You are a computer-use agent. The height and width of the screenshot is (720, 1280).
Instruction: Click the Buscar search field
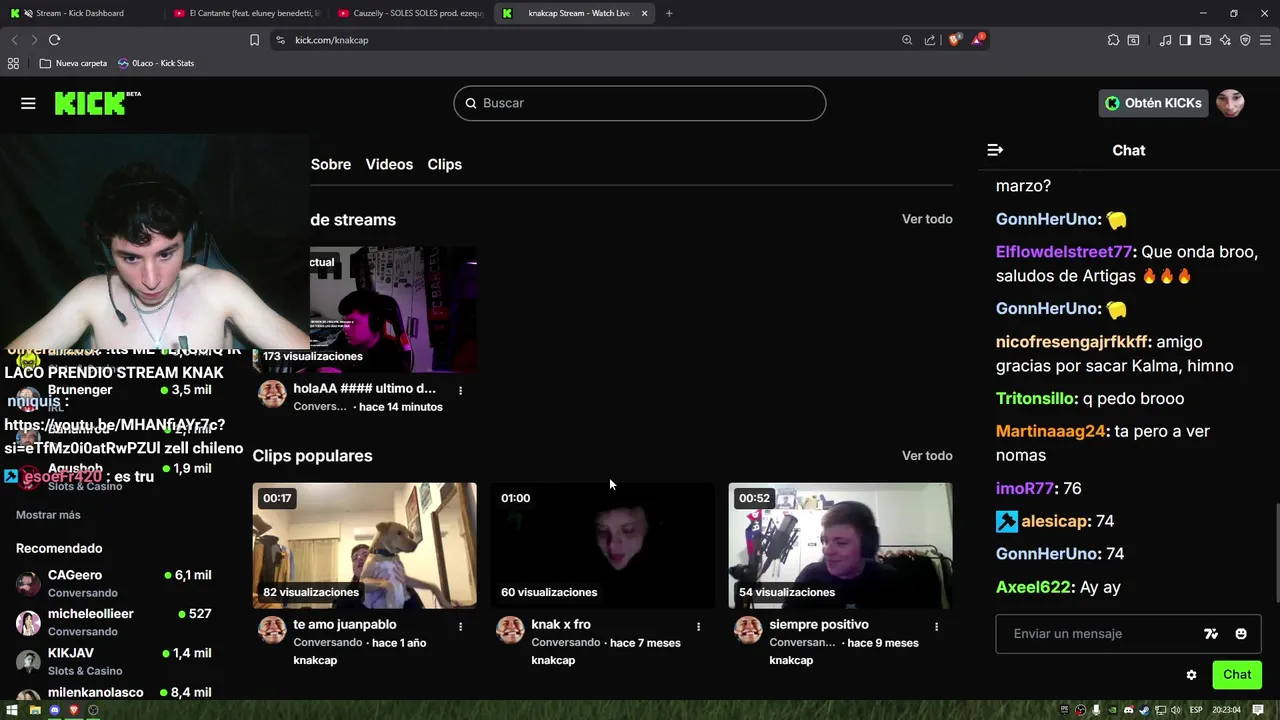click(640, 103)
